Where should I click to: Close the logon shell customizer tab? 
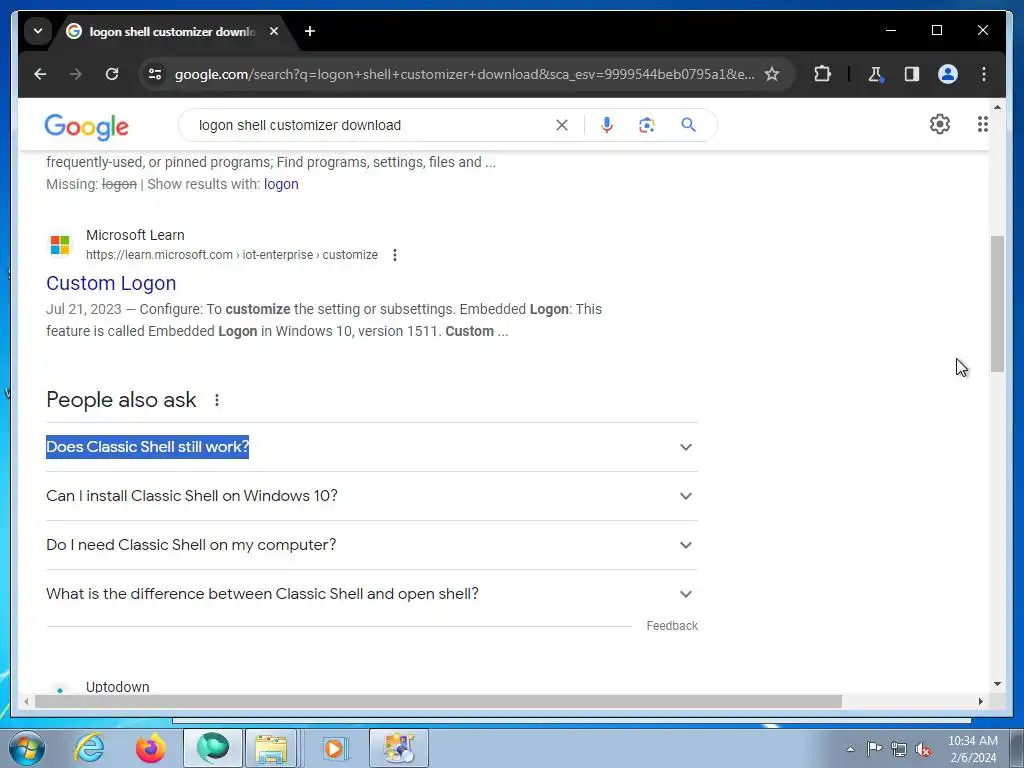(x=274, y=31)
